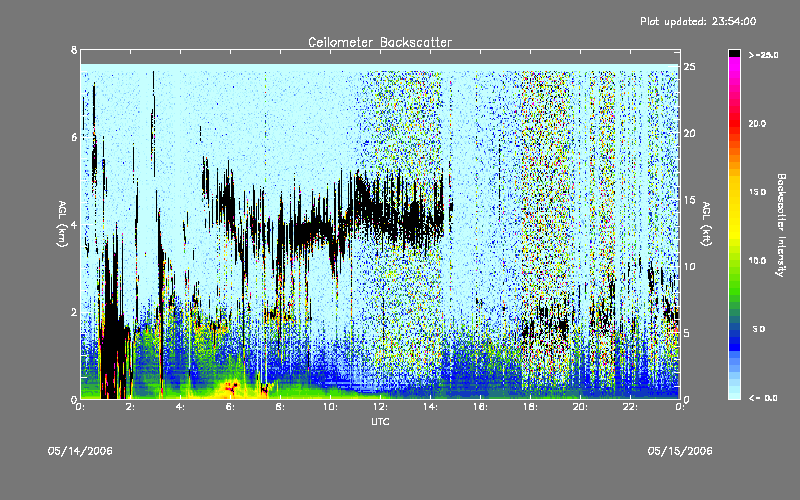Click the '4:' UTC time tick
The height and width of the screenshot is (500, 800).
coord(180,407)
